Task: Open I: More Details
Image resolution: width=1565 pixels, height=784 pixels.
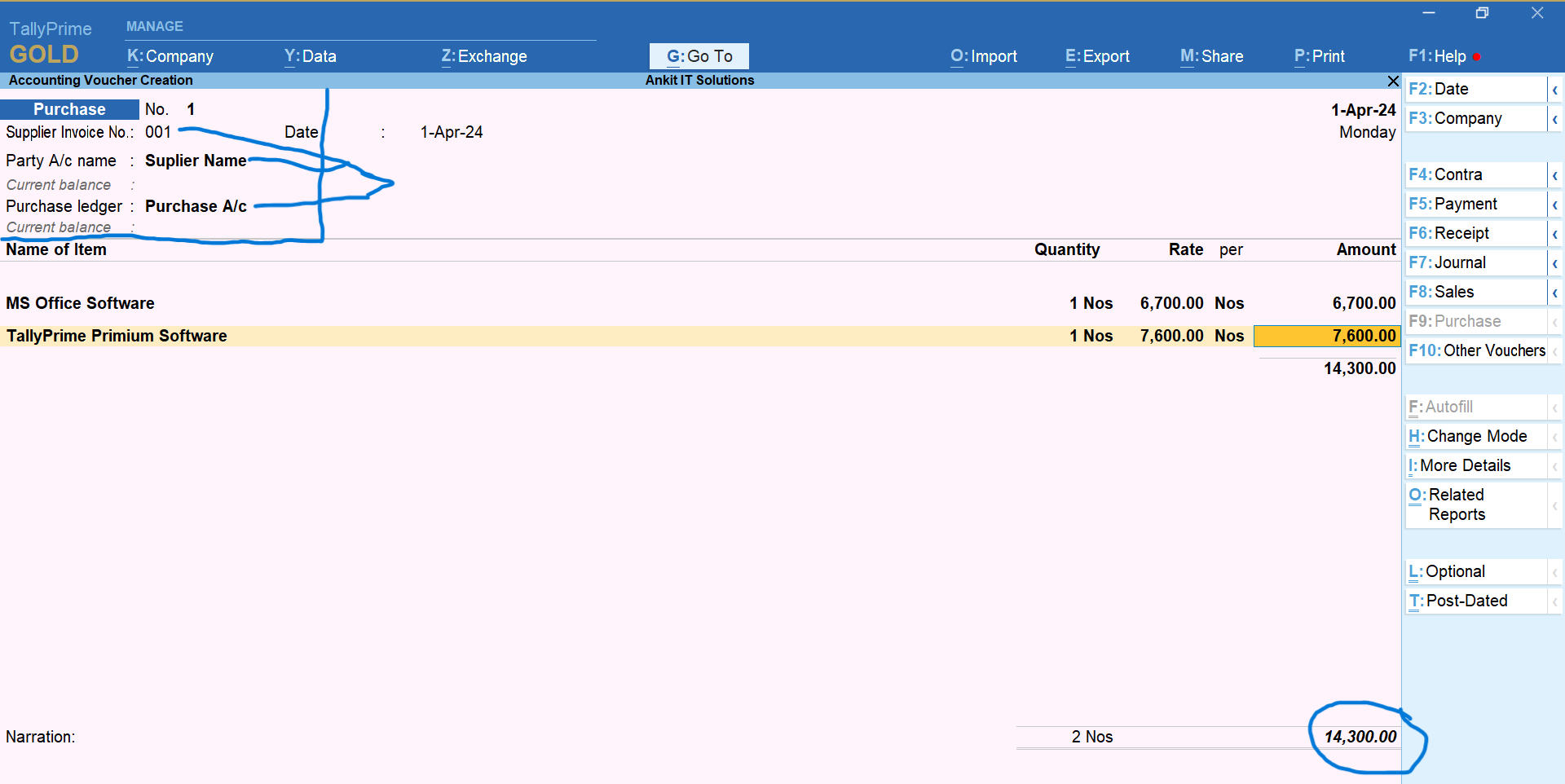Action: click(x=1475, y=465)
